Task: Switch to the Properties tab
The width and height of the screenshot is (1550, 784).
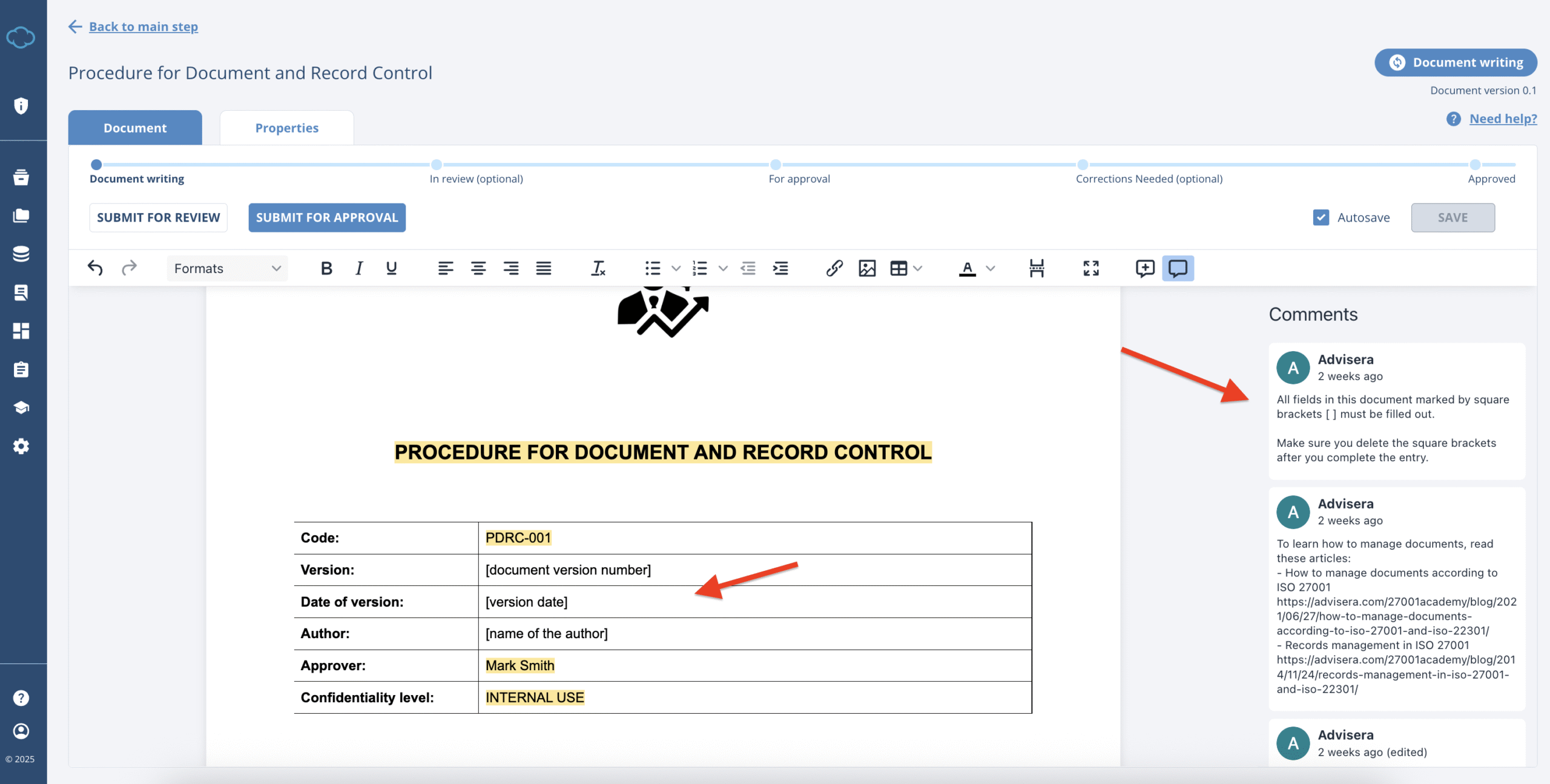Action: pyautogui.click(x=286, y=127)
